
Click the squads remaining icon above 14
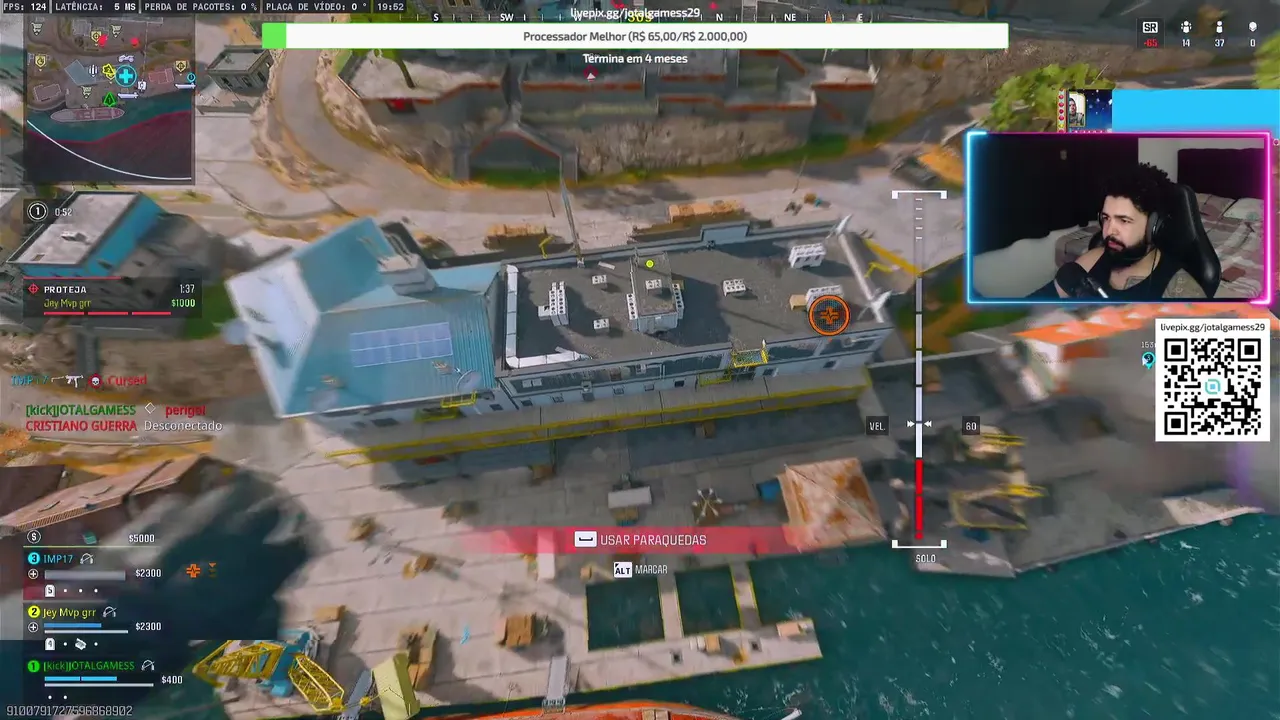(x=1186, y=28)
